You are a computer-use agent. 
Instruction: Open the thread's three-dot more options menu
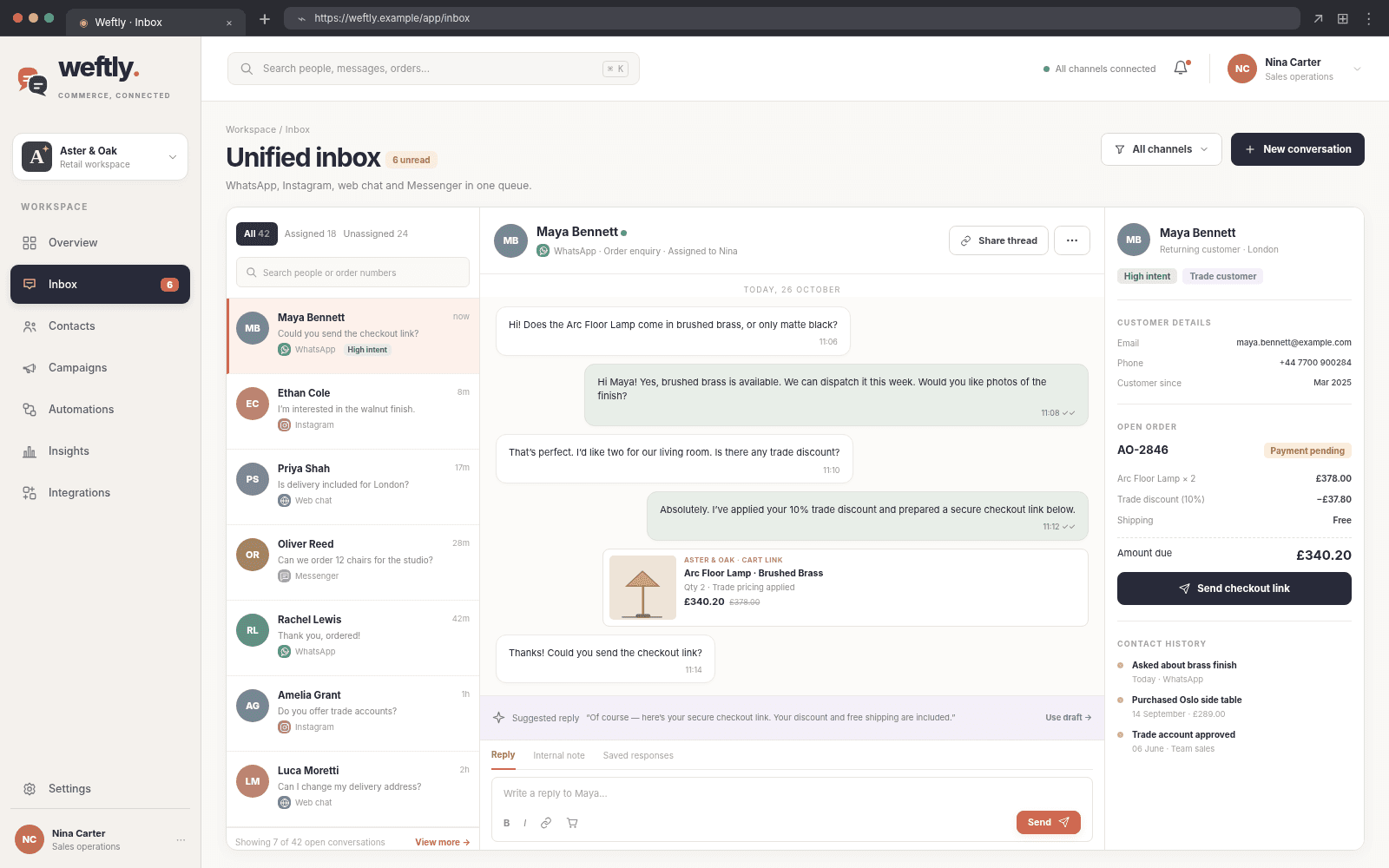(x=1072, y=240)
